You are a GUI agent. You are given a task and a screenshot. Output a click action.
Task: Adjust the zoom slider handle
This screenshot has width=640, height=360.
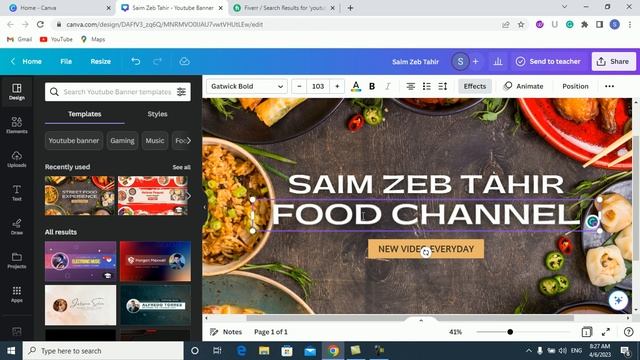(510, 332)
